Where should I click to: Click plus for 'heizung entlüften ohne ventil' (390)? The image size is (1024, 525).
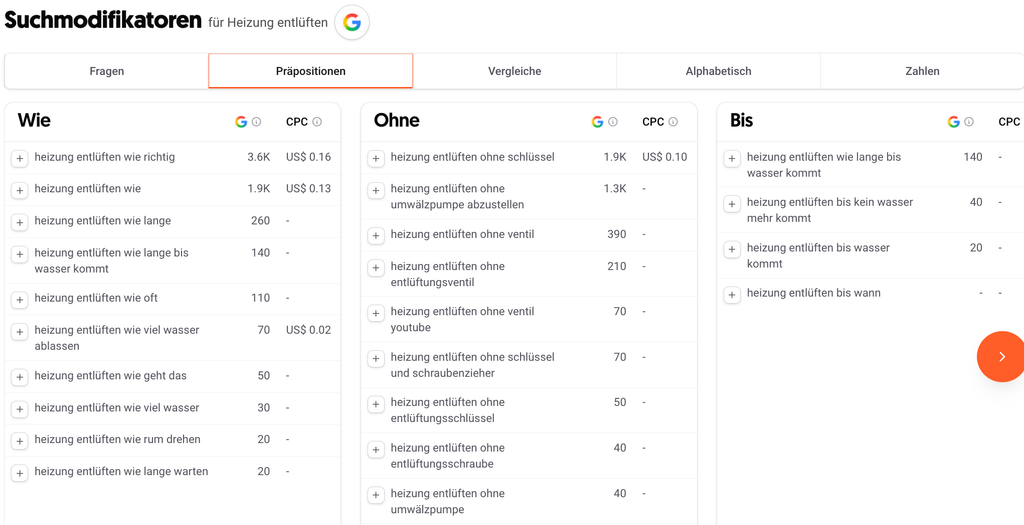click(376, 235)
